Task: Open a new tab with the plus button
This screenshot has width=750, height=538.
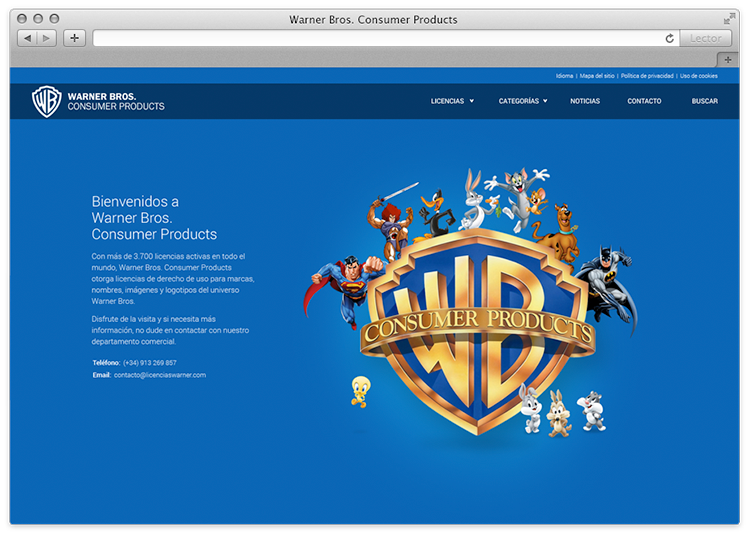Action: tap(728, 60)
